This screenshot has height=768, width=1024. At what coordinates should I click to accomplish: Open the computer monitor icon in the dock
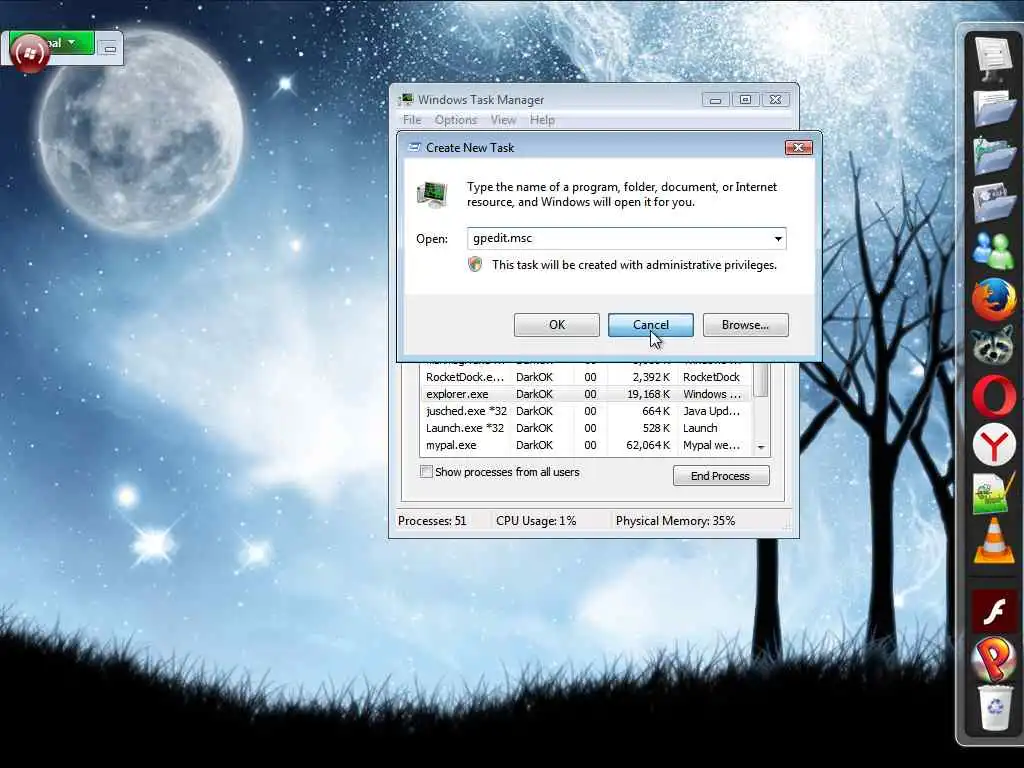(993, 56)
